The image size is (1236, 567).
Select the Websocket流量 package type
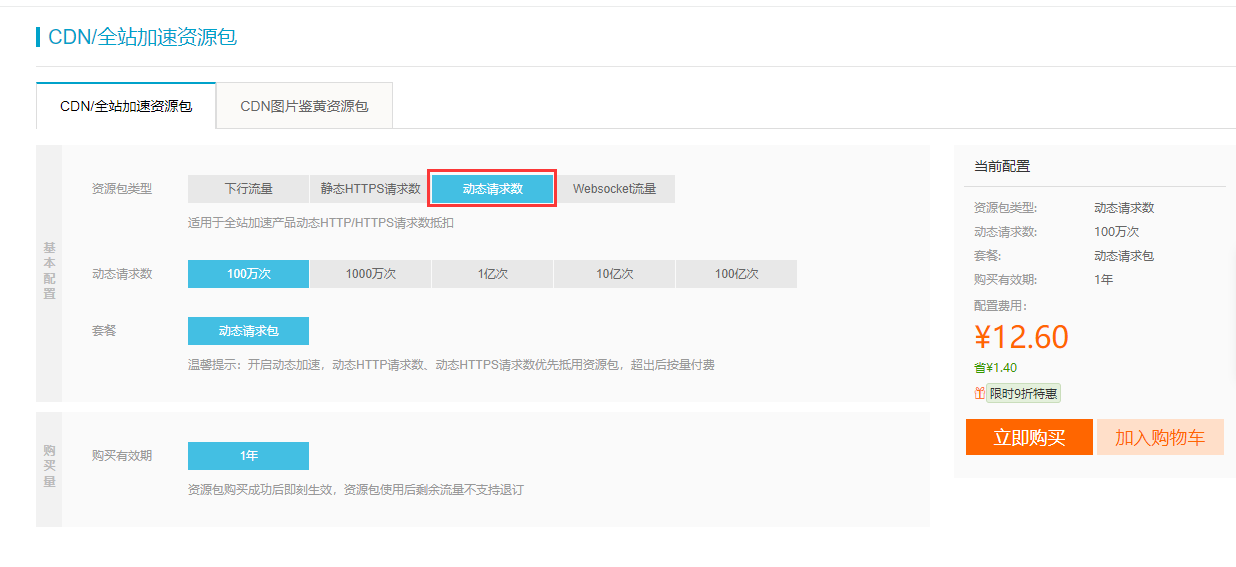[614, 189]
